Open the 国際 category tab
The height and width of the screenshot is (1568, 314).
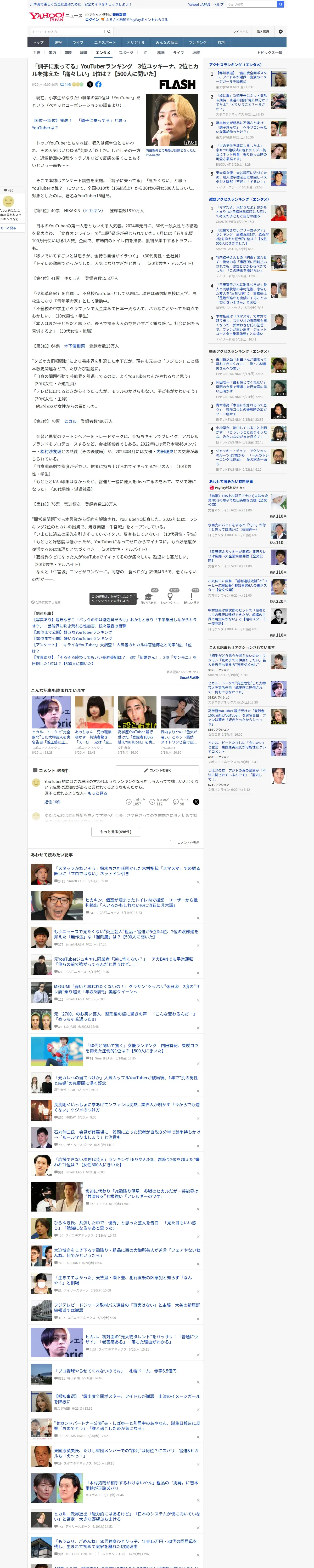68,53
